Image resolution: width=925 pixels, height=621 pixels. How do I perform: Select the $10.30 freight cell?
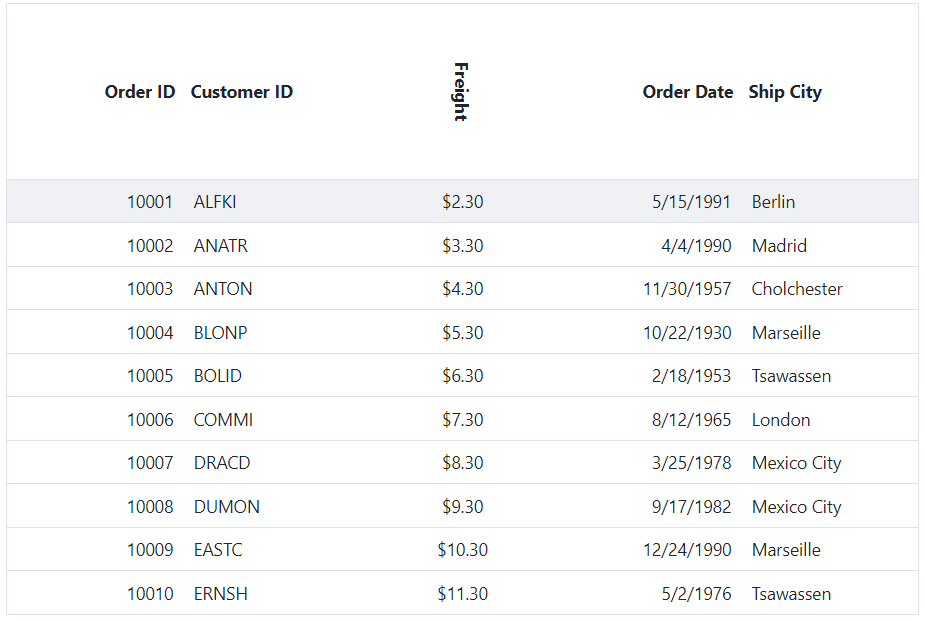point(462,550)
